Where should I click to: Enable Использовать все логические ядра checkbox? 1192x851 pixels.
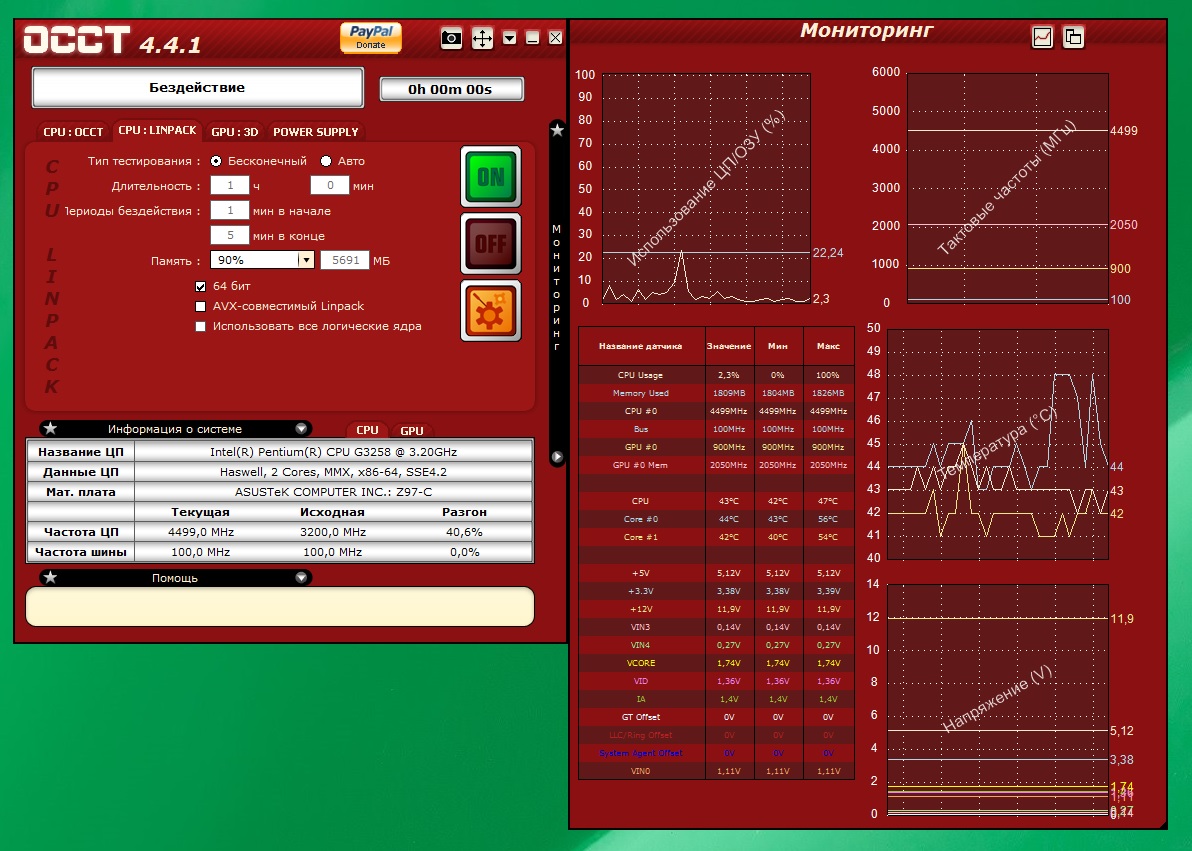[x=201, y=326]
